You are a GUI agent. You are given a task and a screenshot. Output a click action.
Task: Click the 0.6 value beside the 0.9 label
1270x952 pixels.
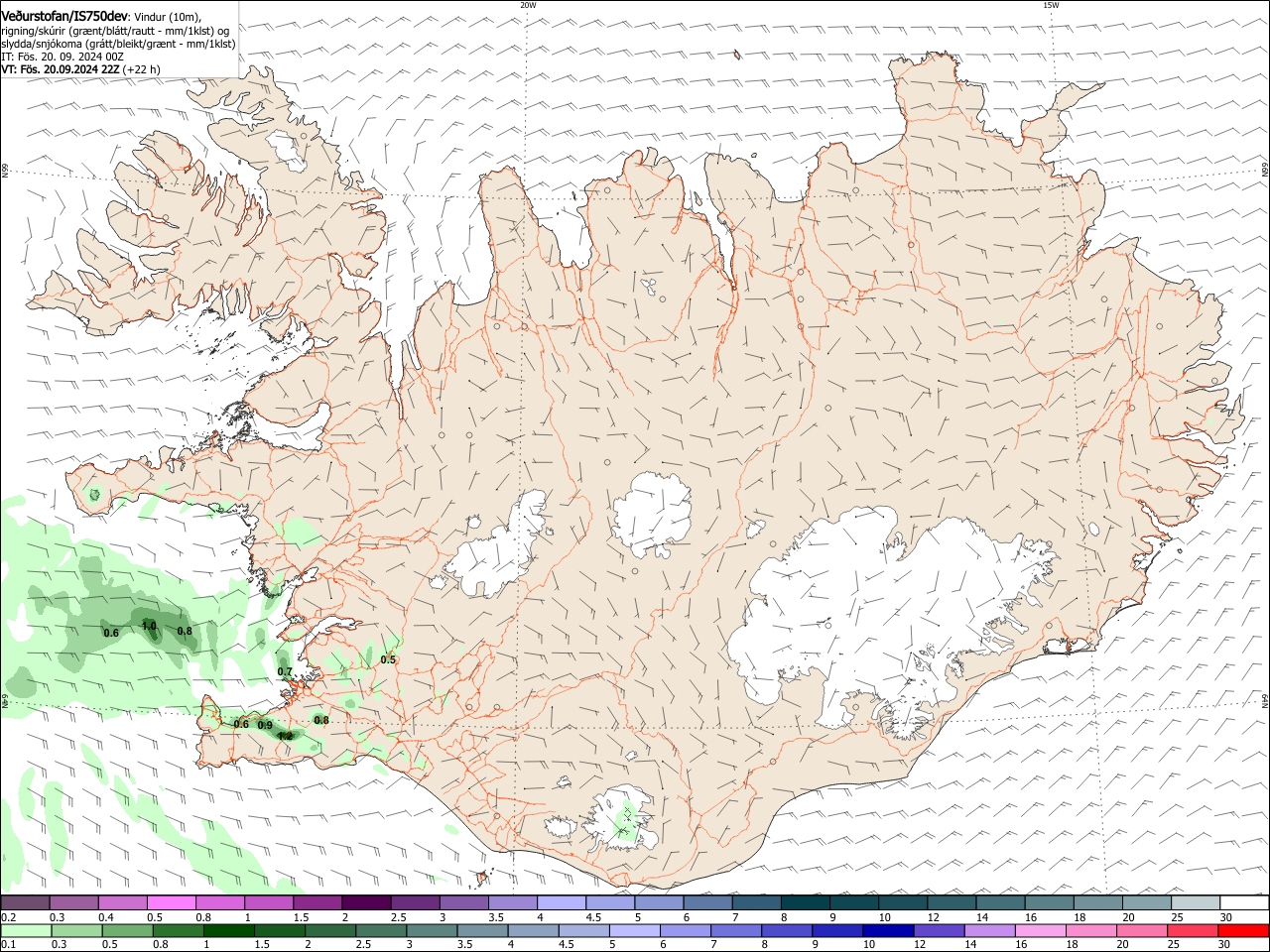coord(241,724)
